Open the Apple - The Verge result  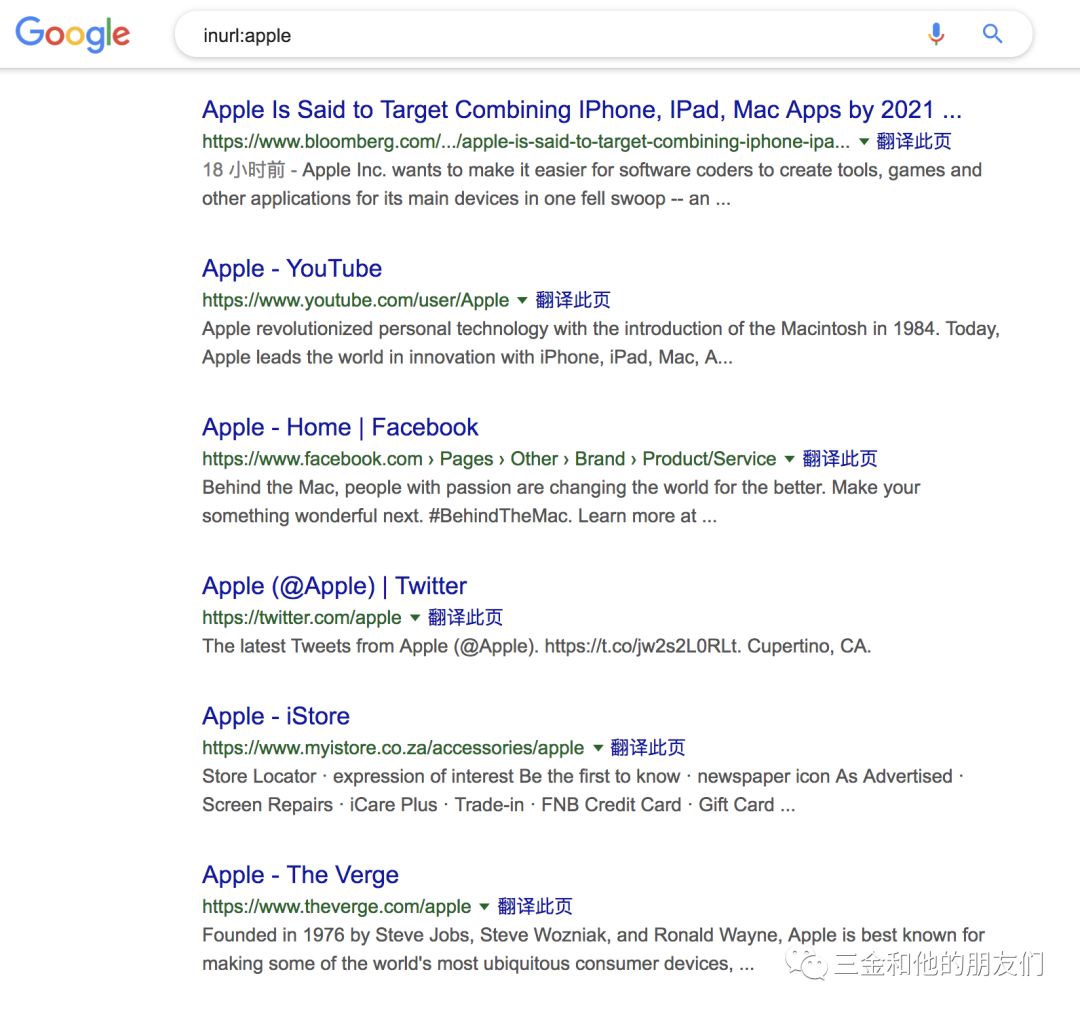(x=300, y=874)
